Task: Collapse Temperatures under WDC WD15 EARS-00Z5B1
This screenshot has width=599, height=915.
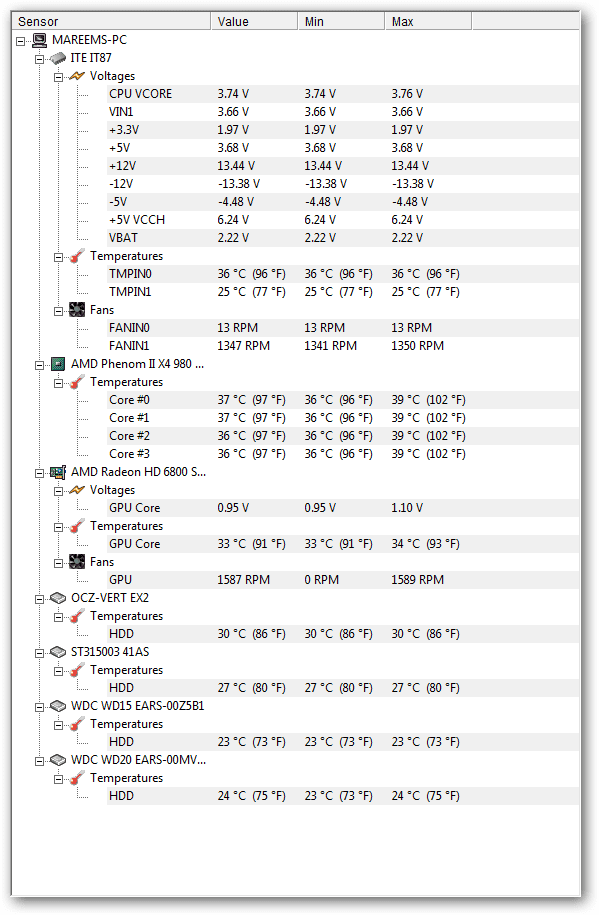Action: click(x=58, y=725)
